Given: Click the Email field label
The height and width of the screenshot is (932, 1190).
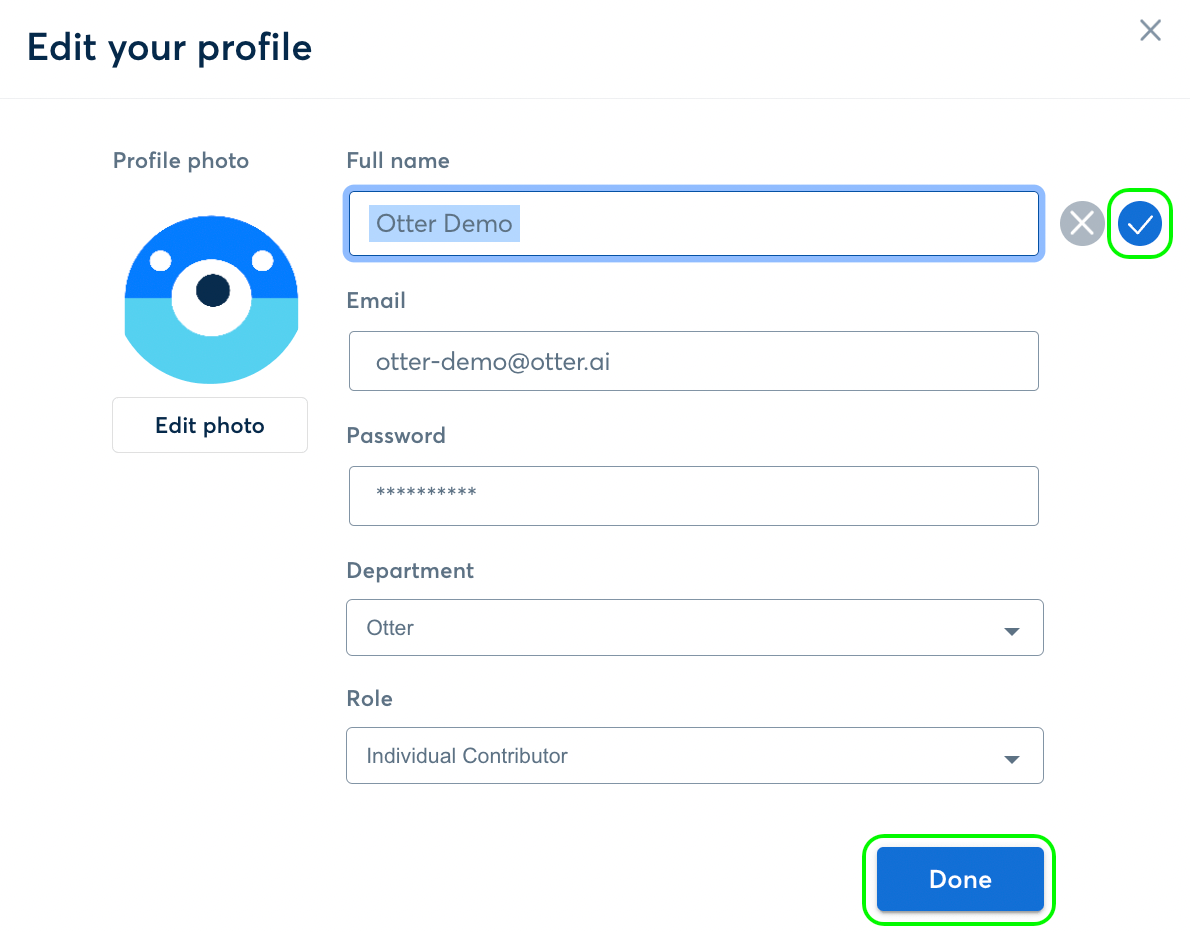Looking at the screenshot, I should (x=376, y=301).
